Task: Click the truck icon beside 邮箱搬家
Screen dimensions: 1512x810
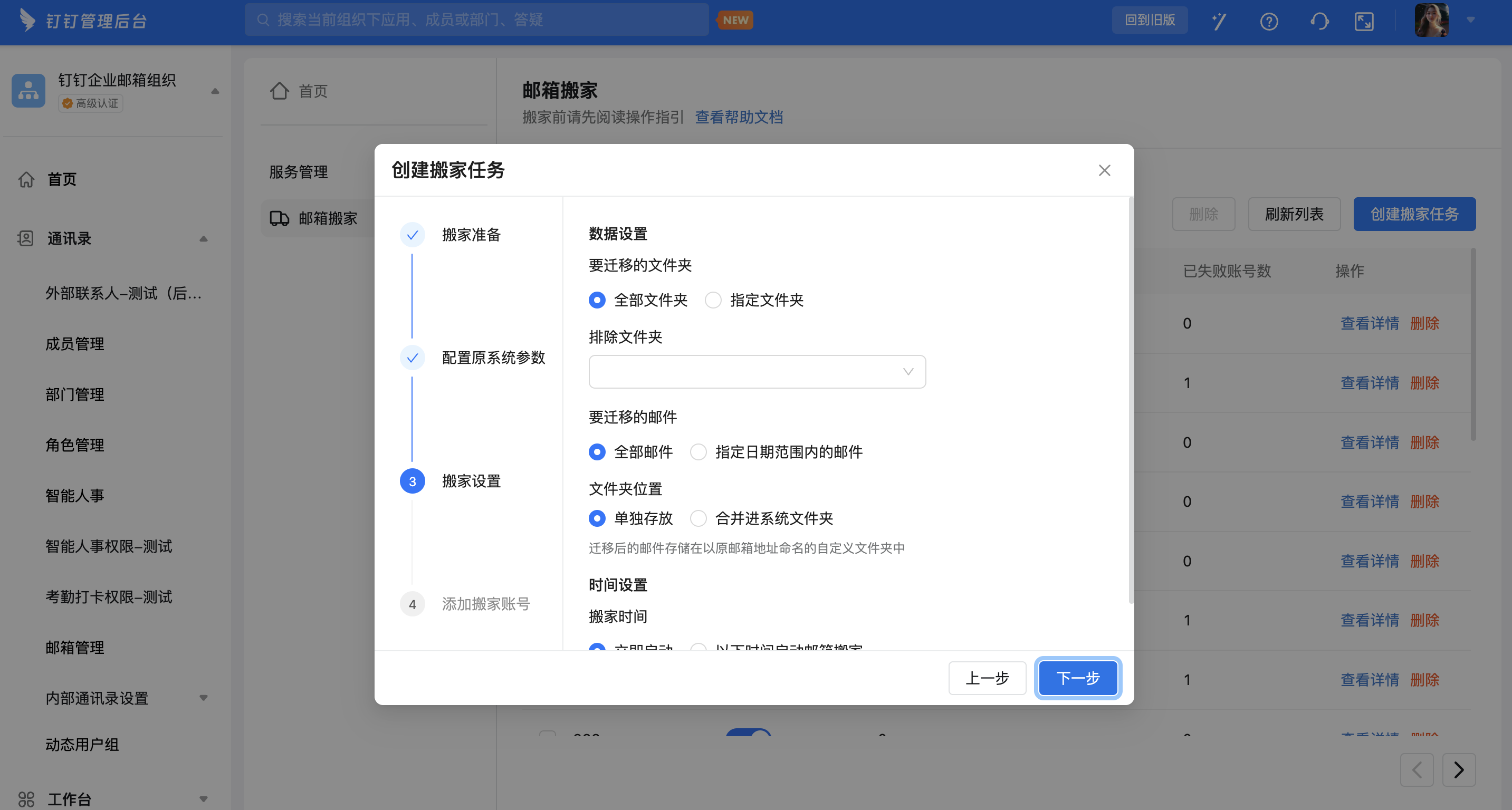Action: click(280, 218)
